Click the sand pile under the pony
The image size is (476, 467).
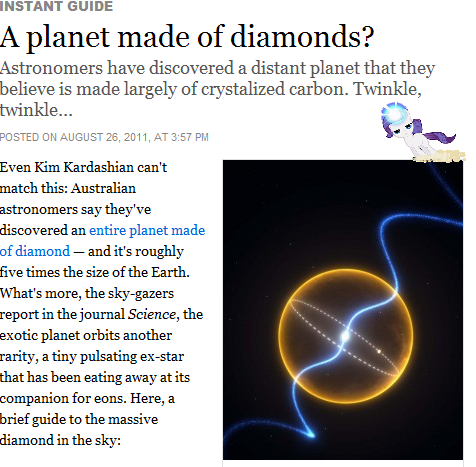coord(439,156)
